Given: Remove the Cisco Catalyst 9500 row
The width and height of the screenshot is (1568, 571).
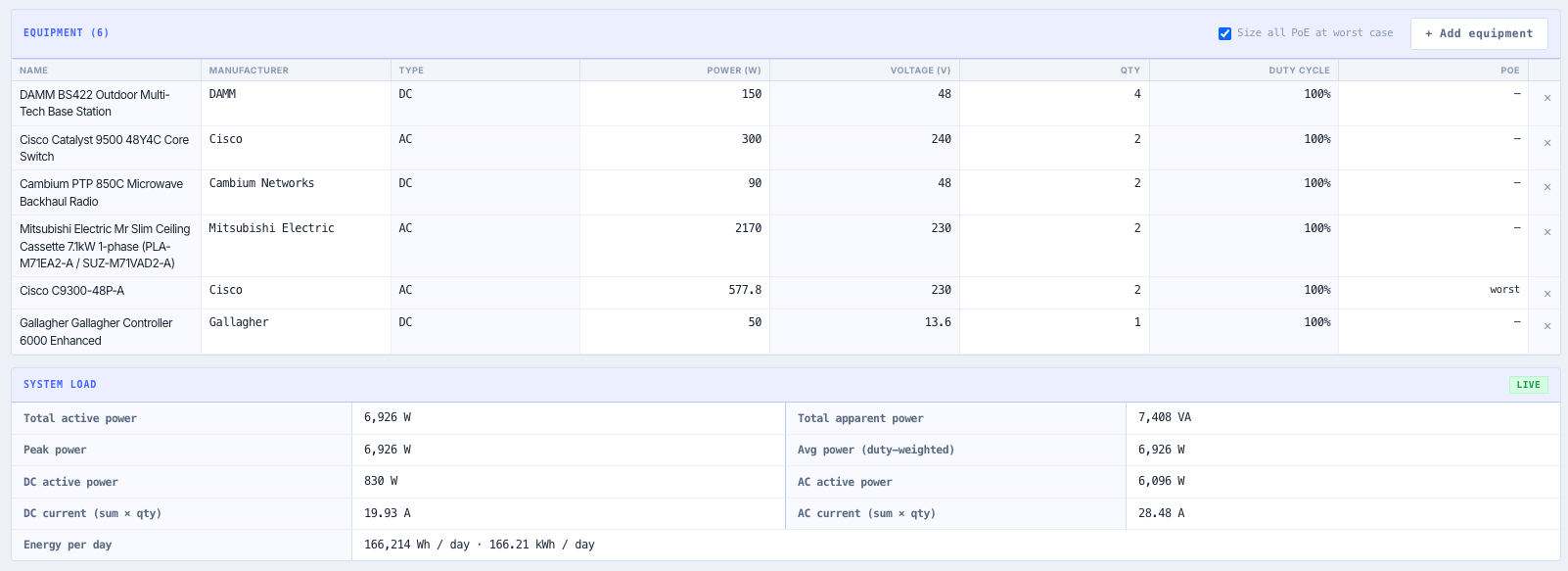Looking at the screenshot, I should click(1546, 143).
